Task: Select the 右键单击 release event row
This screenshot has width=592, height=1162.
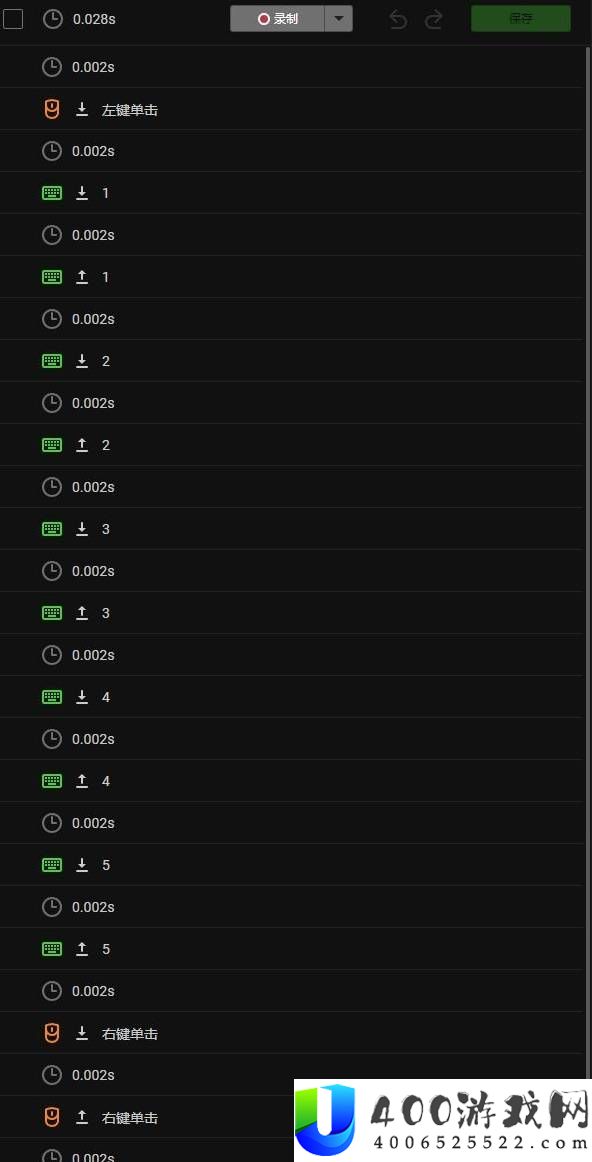Action: pyautogui.click(x=291, y=1117)
